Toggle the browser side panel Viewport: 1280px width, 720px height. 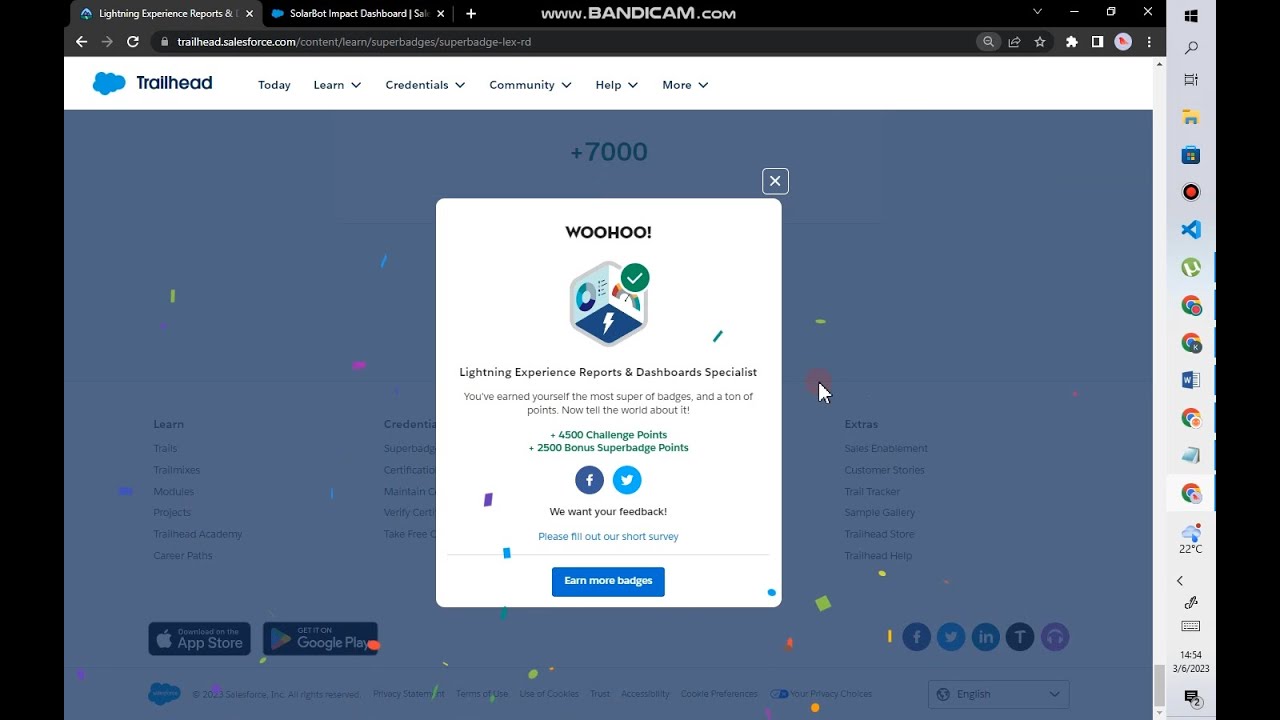[x=1097, y=42]
